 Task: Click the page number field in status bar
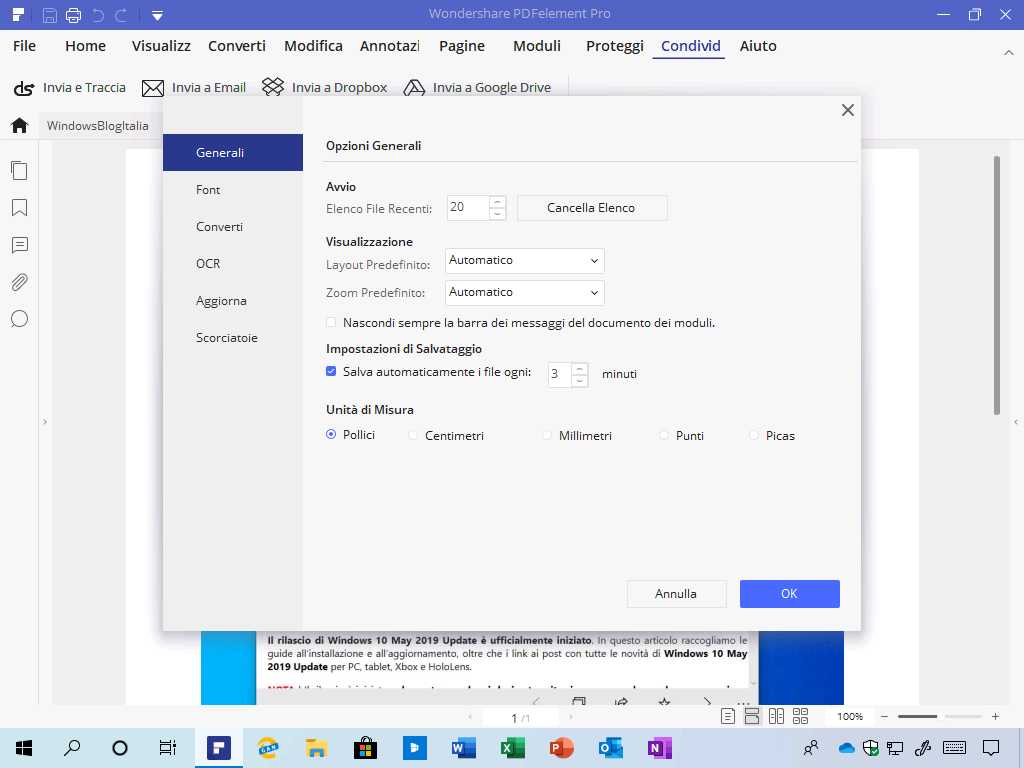(x=520, y=718)
